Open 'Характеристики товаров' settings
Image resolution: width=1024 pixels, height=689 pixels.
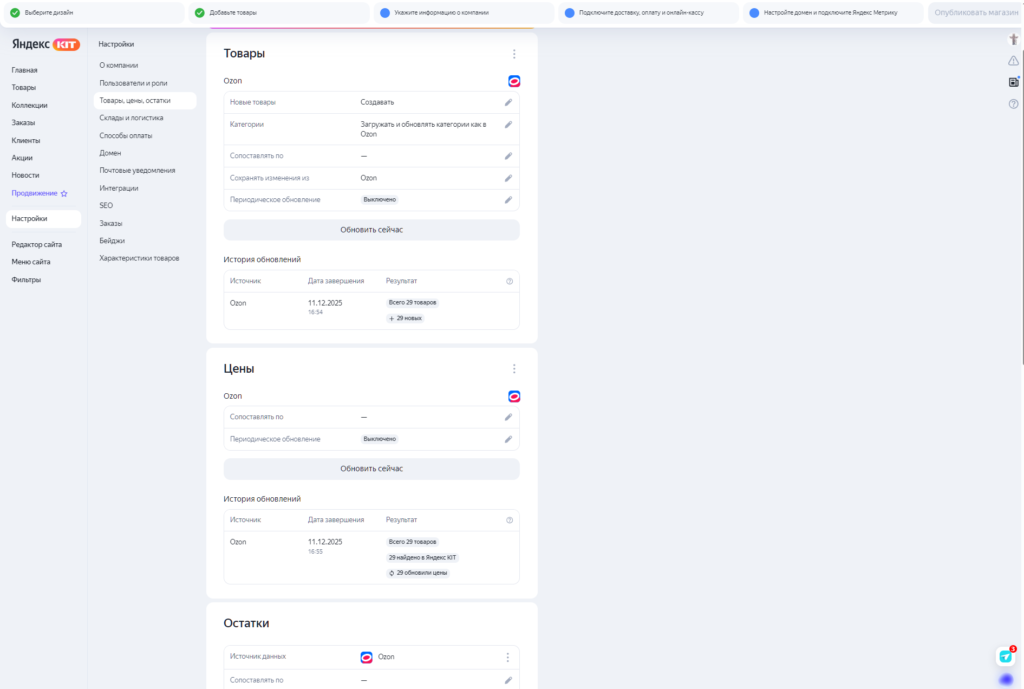coord(139,259)
